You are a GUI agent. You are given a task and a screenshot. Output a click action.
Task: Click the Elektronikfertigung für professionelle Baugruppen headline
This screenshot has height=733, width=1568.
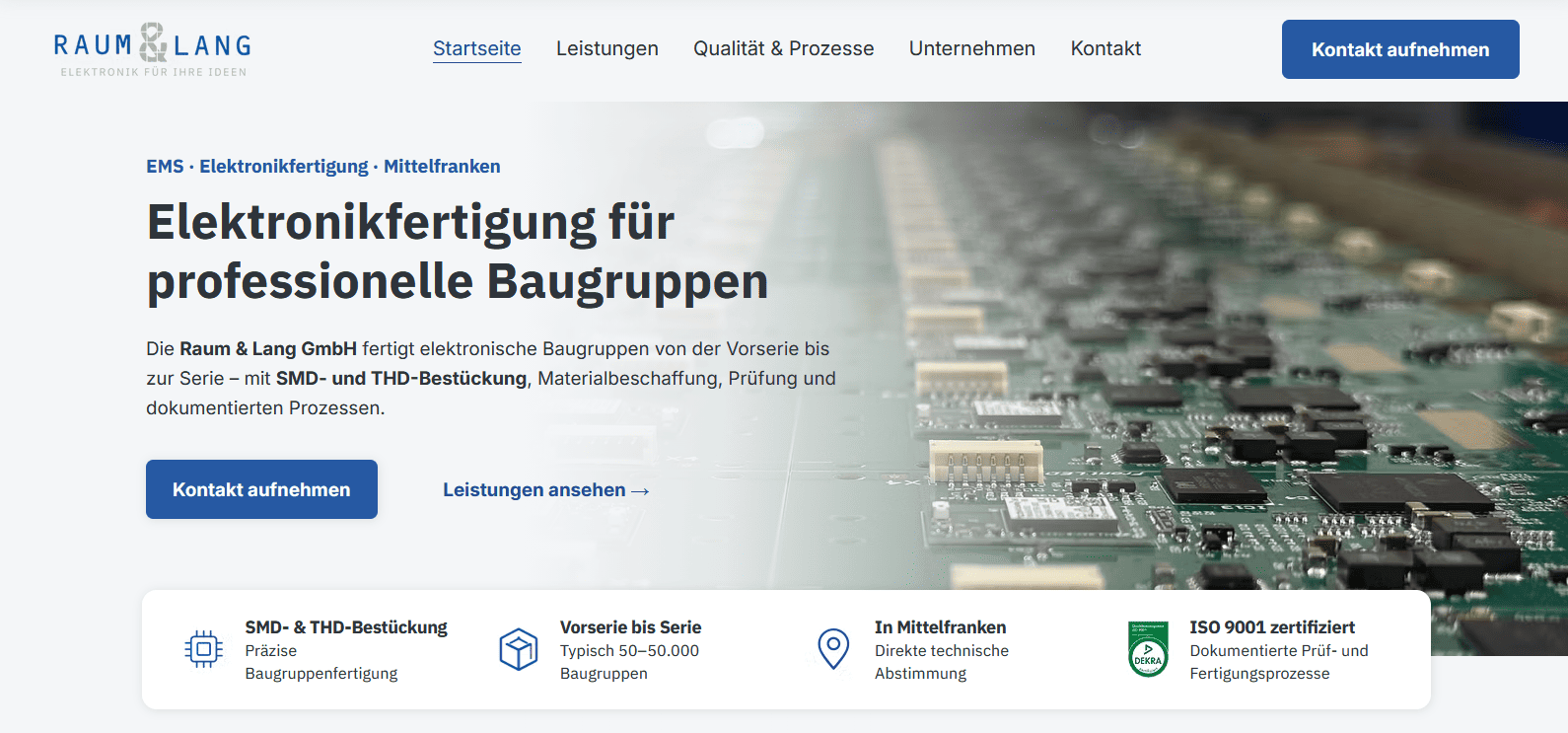pos(458,252)
